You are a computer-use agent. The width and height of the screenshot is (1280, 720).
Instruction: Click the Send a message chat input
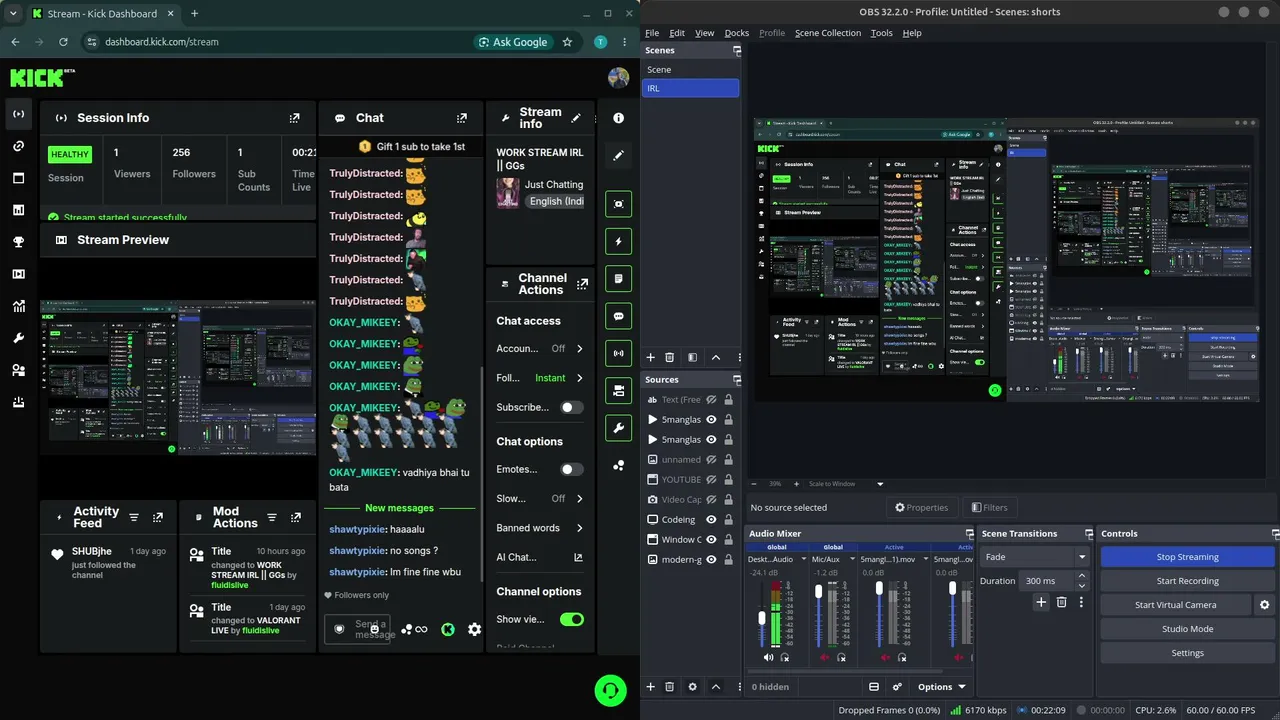(x=357, y=629)
